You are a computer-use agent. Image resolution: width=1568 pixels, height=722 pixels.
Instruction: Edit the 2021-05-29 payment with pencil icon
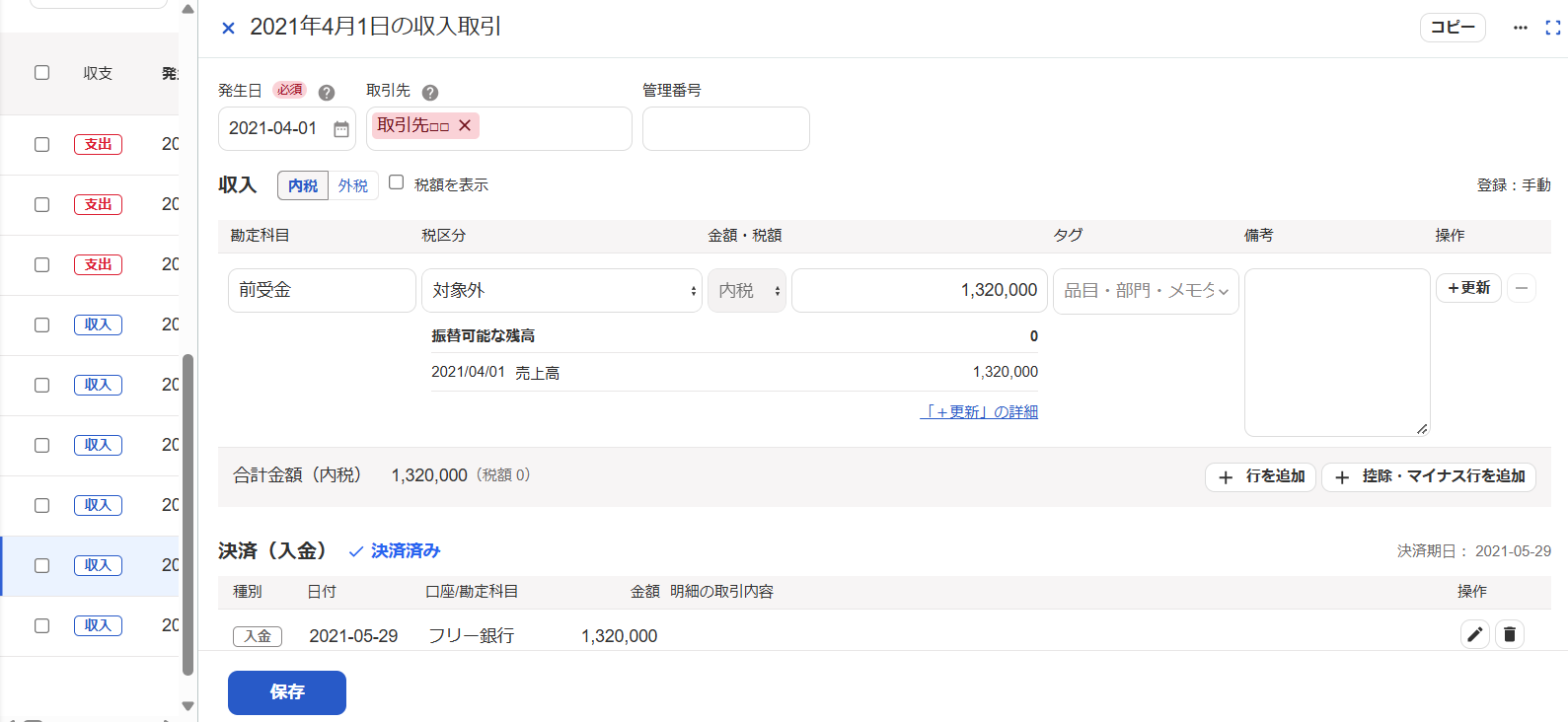(x=1474, y=634)
